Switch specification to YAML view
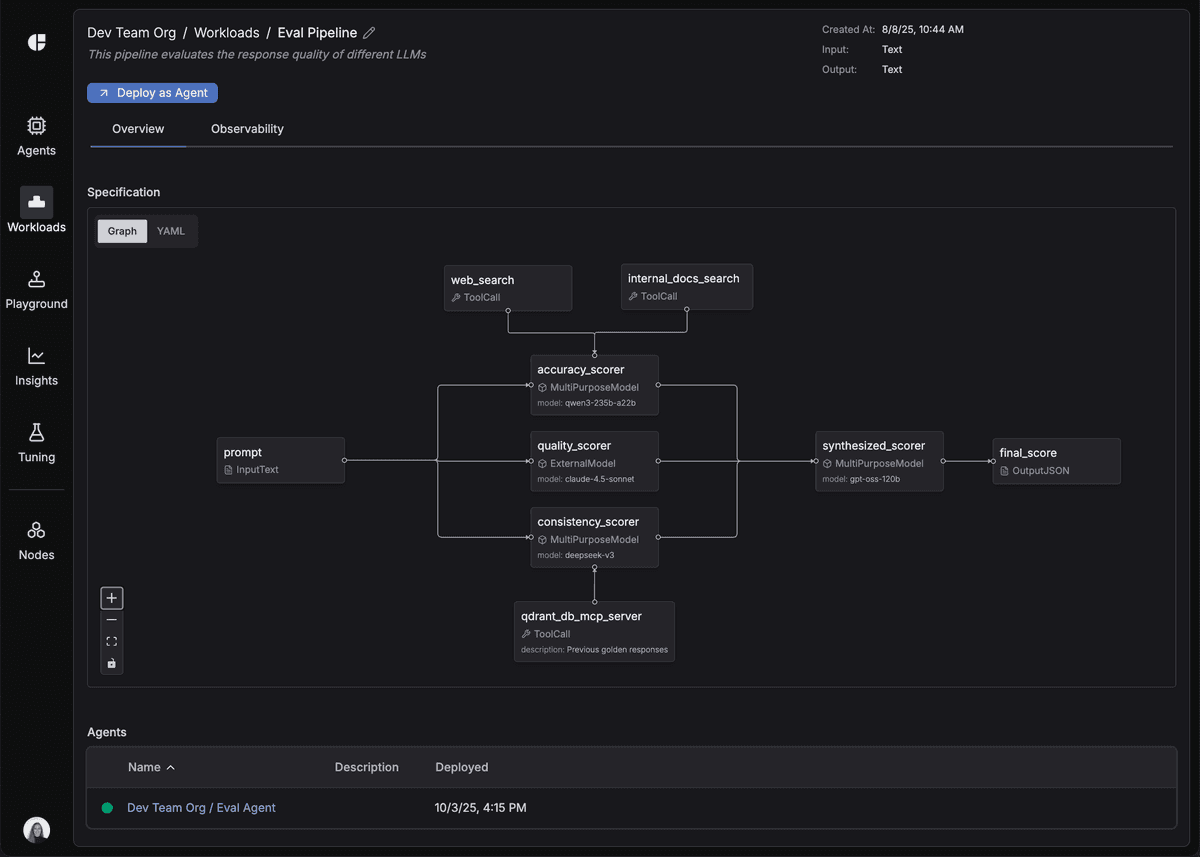Image resolution: width=1200 pixels, height=857 pixels. pos(171,230)
